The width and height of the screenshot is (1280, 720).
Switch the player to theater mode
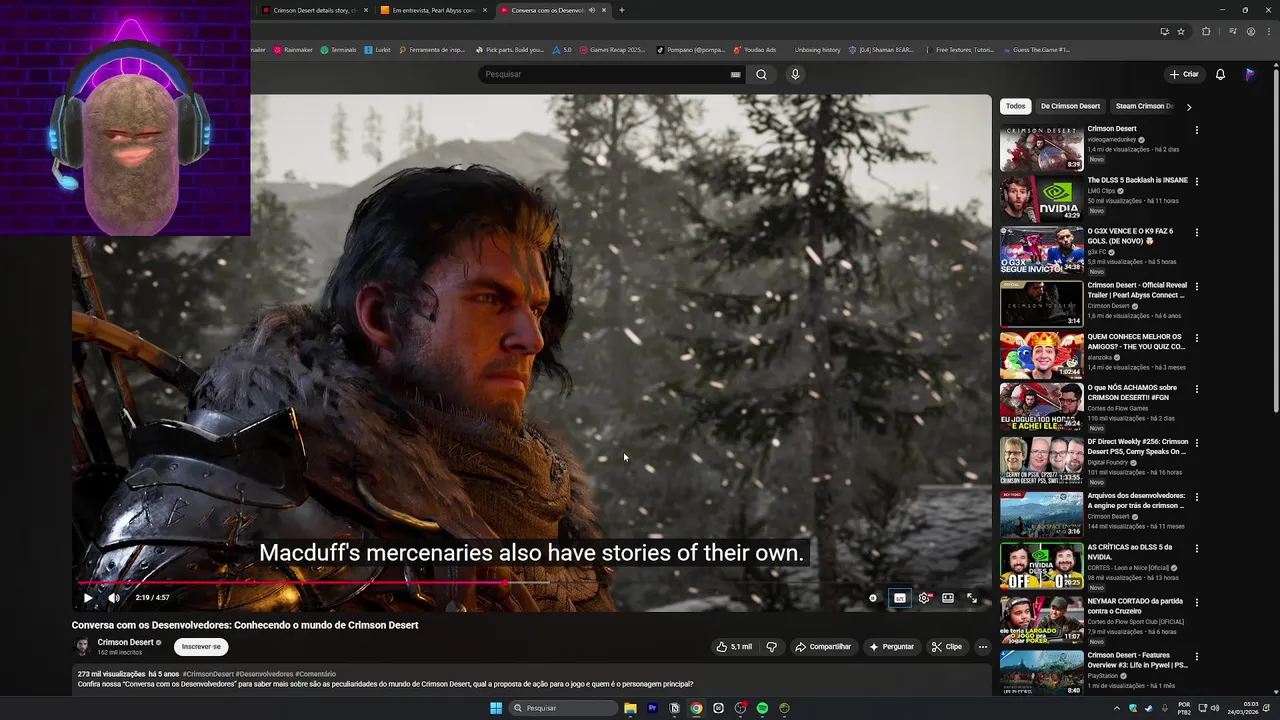click(x=948, y=598)
